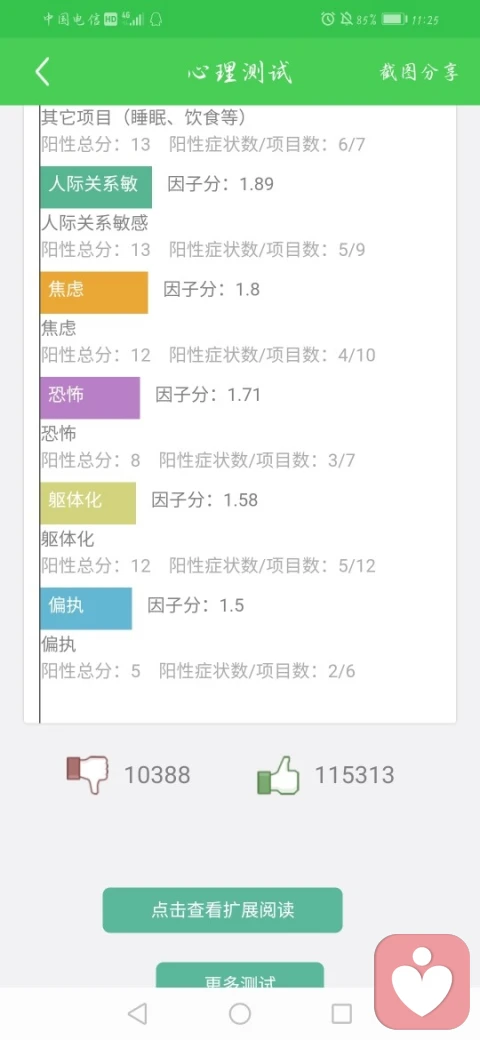This screenshot has height=1040, width=480.
Task: Select the orange 焦虑 bar
Action: coord(94,292)
